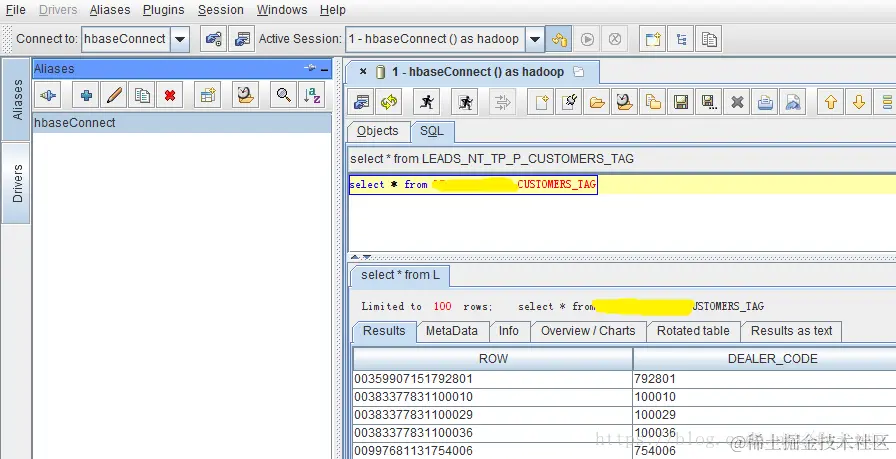This screenshot has height=459, width=896.
Task: Create a new SQL file with starred page icon
Action: pyautogui.click(x=541, y=102)
